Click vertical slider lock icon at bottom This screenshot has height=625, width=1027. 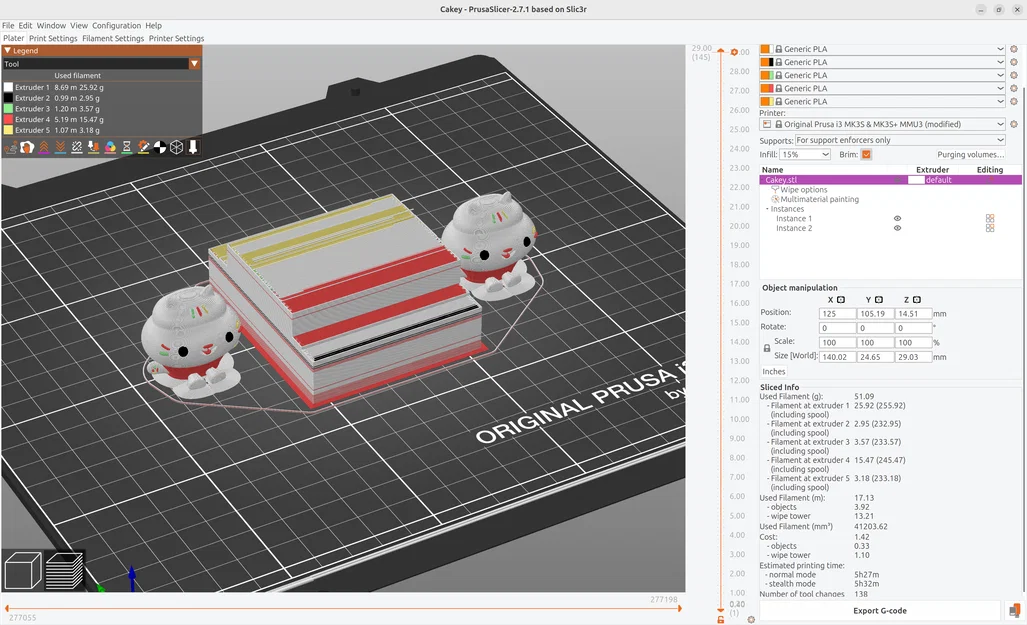click(x=720, y=619)
